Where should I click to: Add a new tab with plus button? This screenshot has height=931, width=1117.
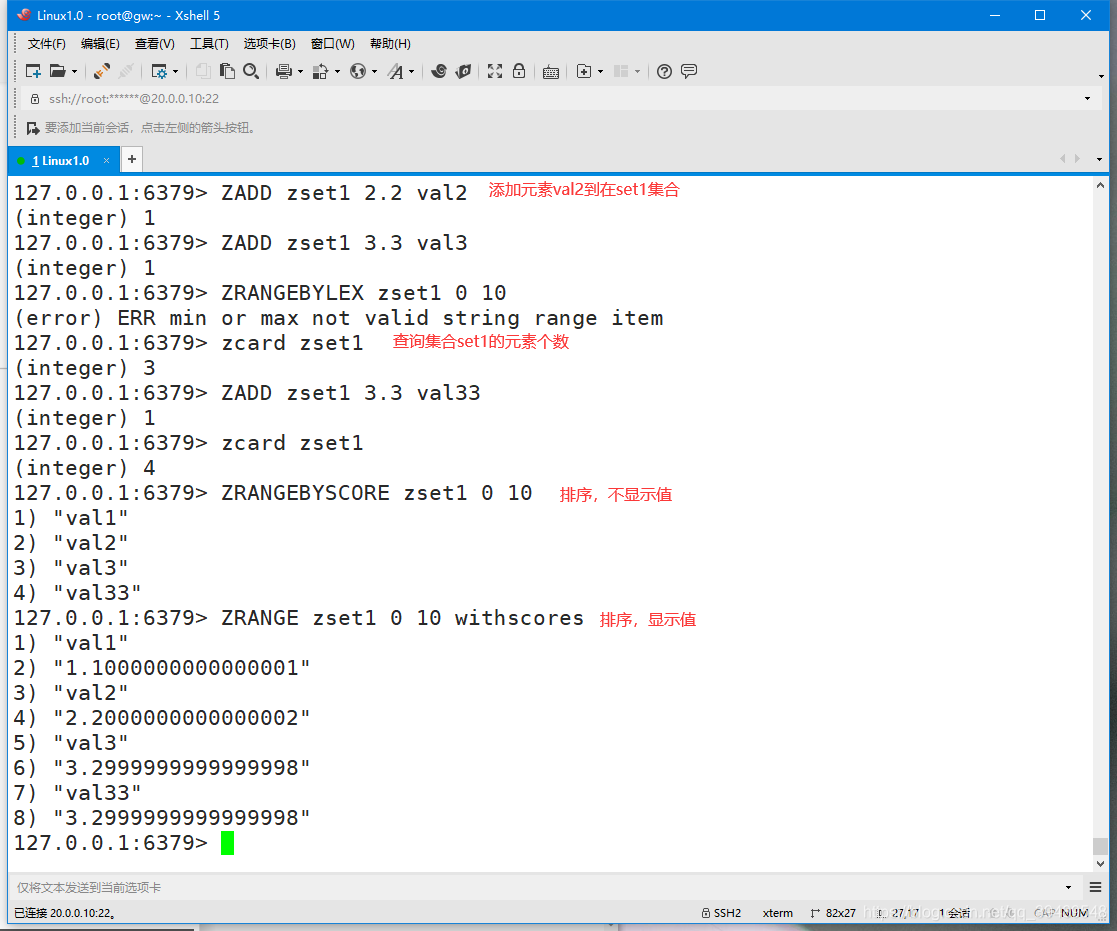(x=132, y=160)
